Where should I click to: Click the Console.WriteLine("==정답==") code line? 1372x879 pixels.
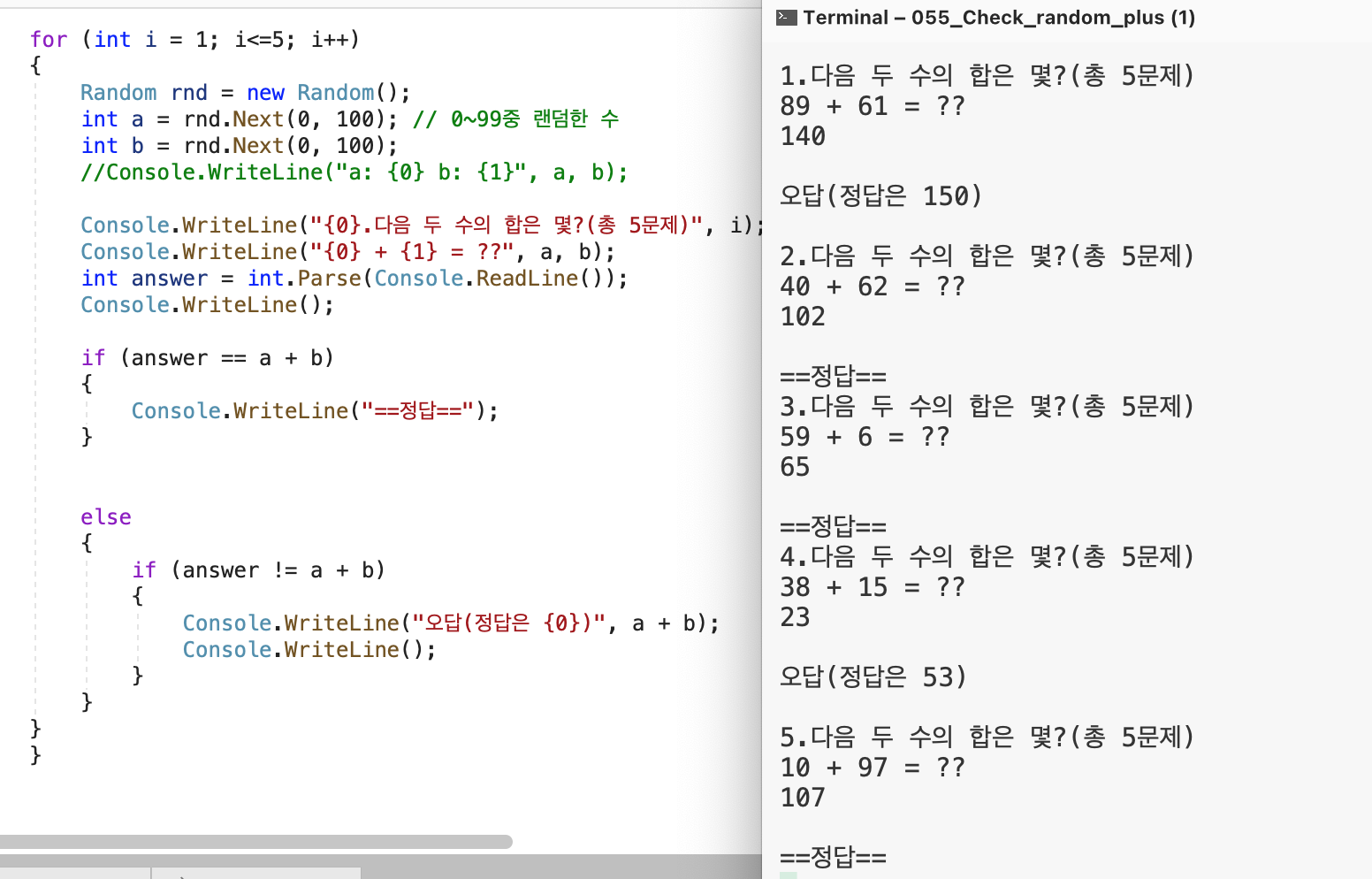click(315, 411)
